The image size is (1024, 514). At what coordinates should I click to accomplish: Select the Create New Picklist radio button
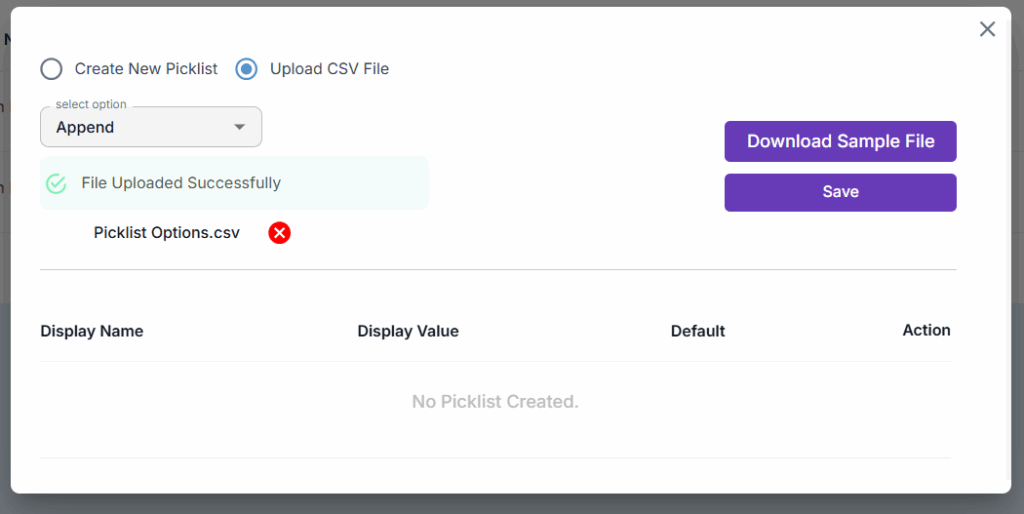pyautogui.click(x=51, y=69)
